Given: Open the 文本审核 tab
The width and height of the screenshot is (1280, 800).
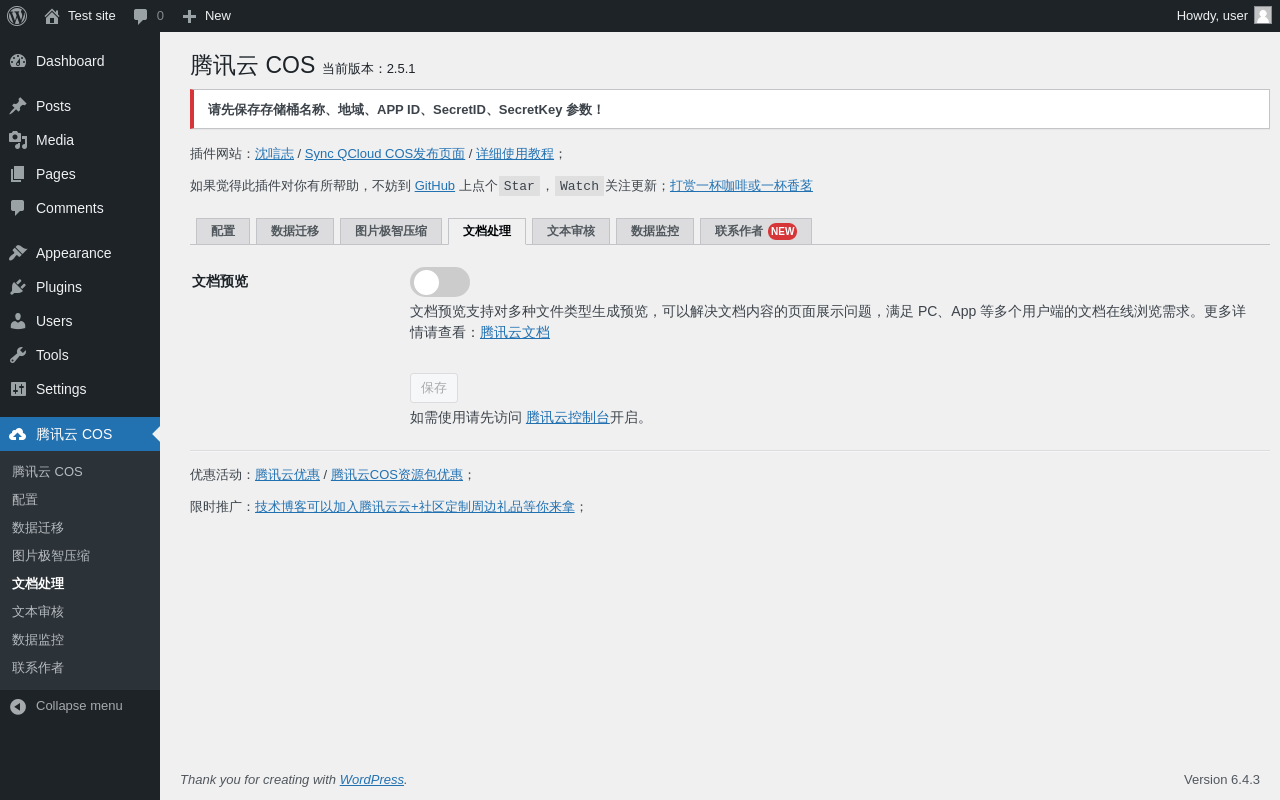Looking at the screenshot, I should tap(571, 231).
